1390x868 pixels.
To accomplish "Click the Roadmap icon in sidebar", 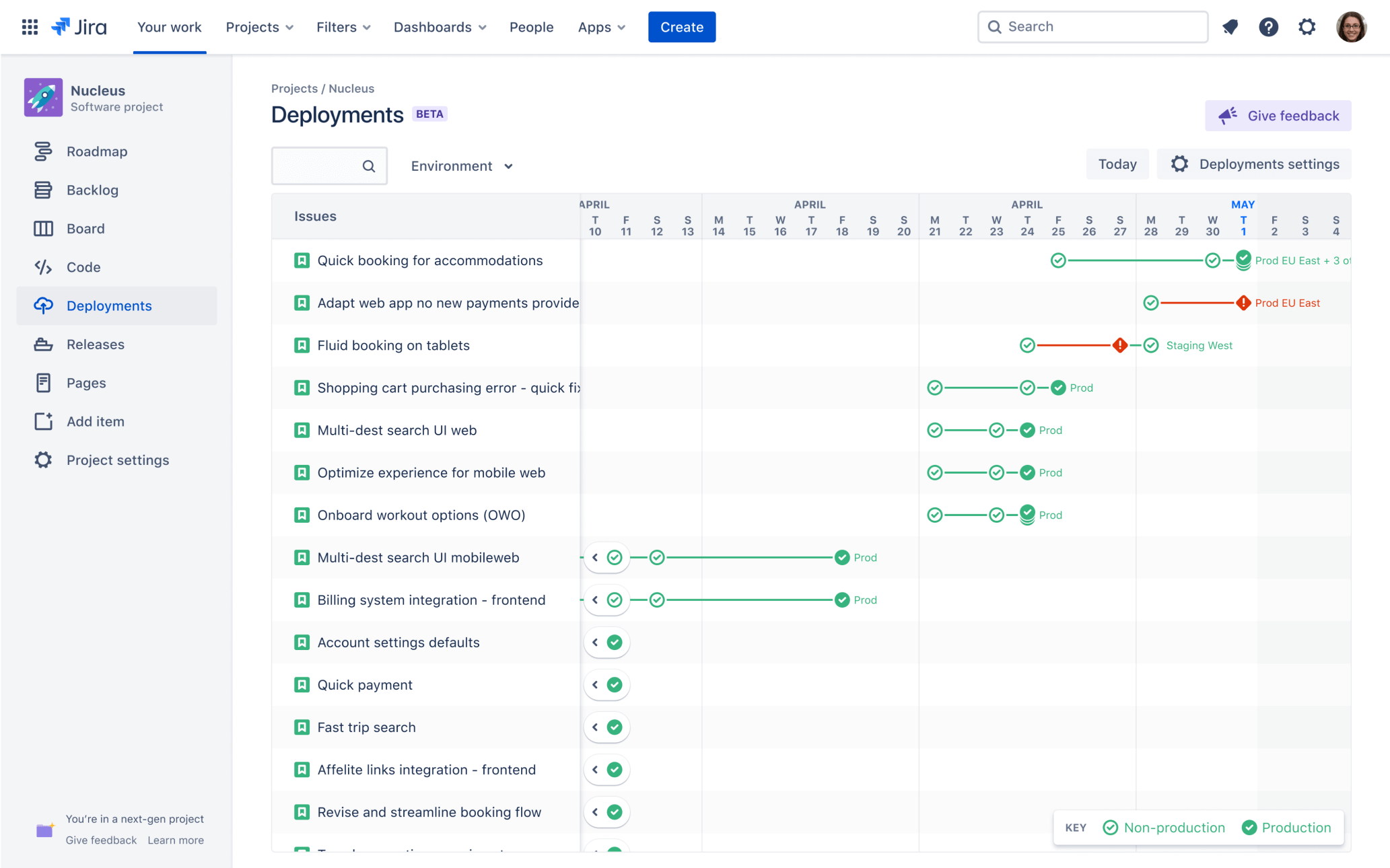I will pos(41,151).
